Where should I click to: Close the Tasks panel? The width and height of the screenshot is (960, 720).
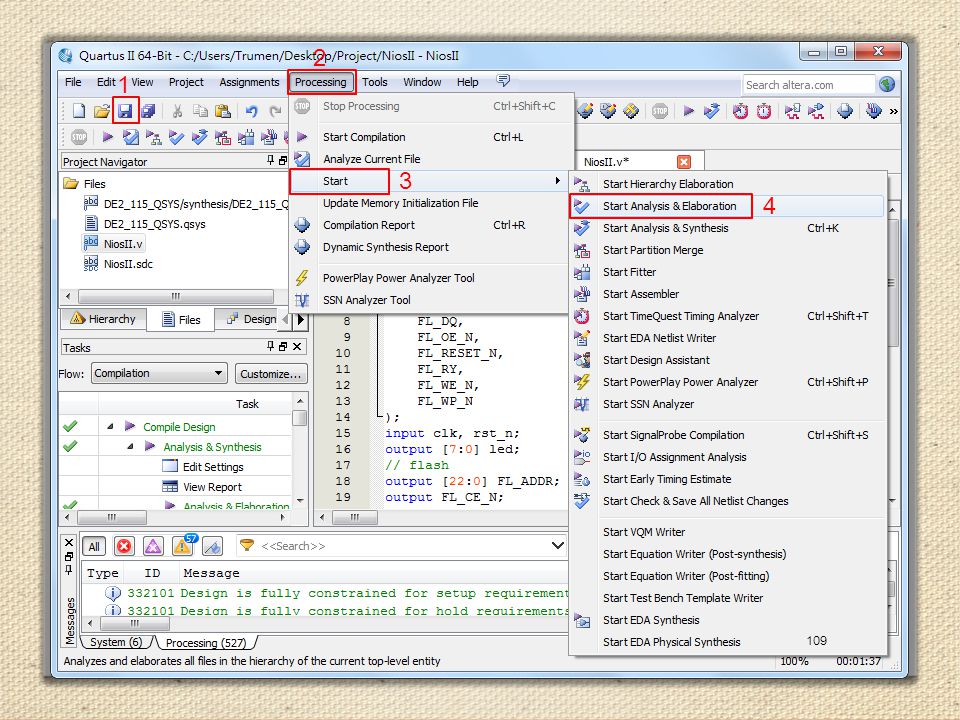coord(297,347)
